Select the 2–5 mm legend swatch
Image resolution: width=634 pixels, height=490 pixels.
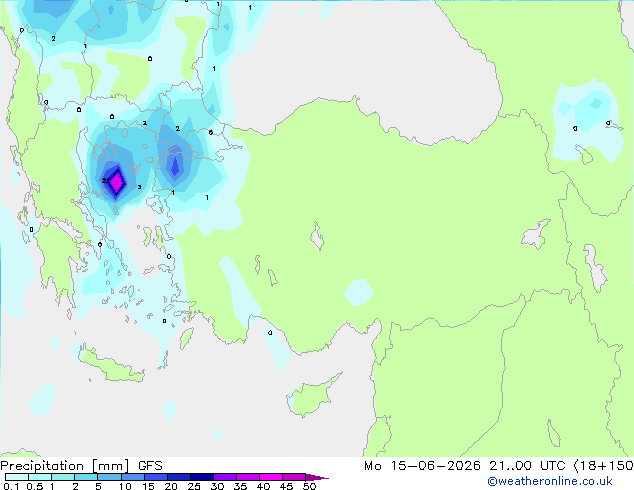pos(86,477)
